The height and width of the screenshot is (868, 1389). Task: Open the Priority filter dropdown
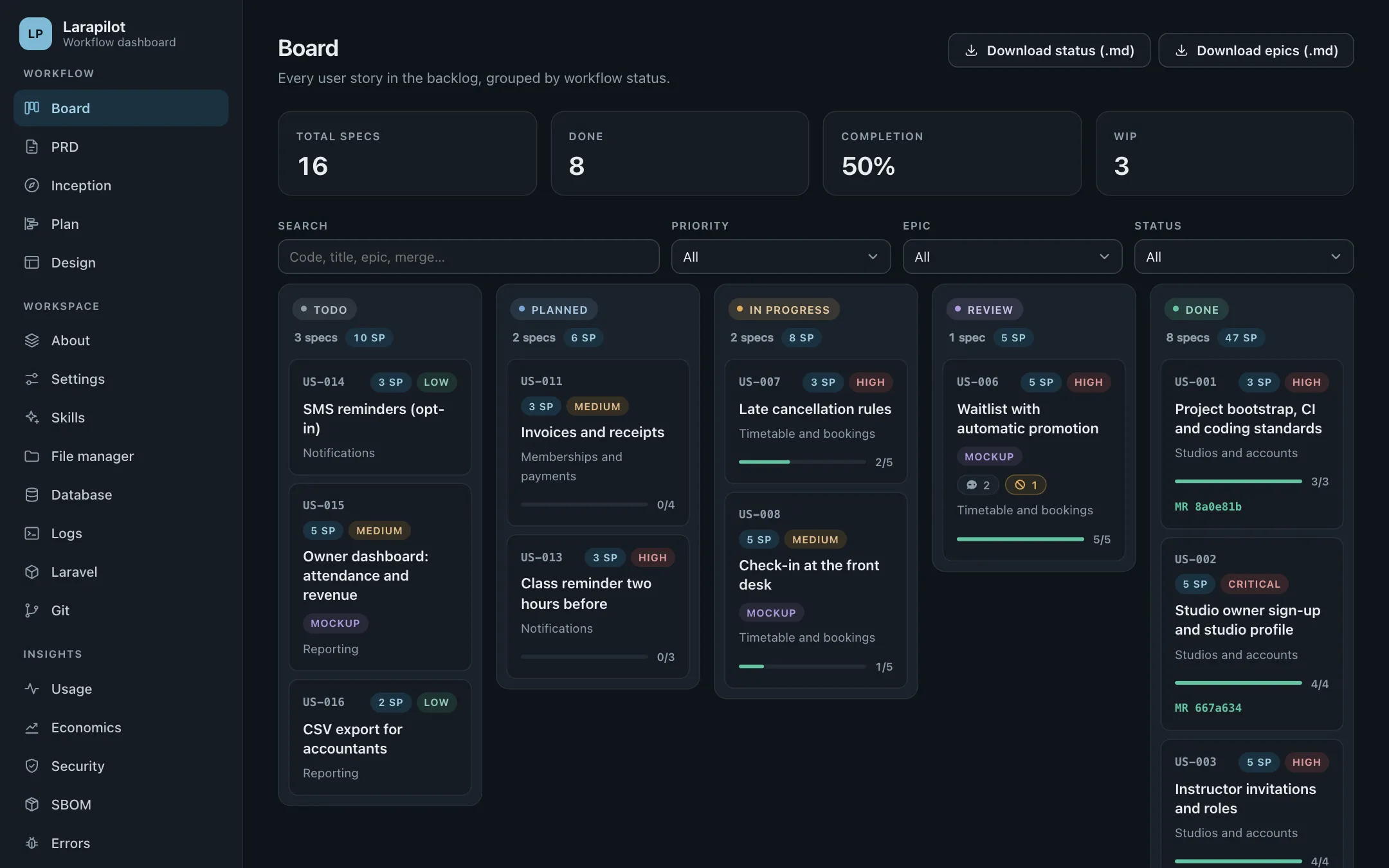(x=781, y=257)
